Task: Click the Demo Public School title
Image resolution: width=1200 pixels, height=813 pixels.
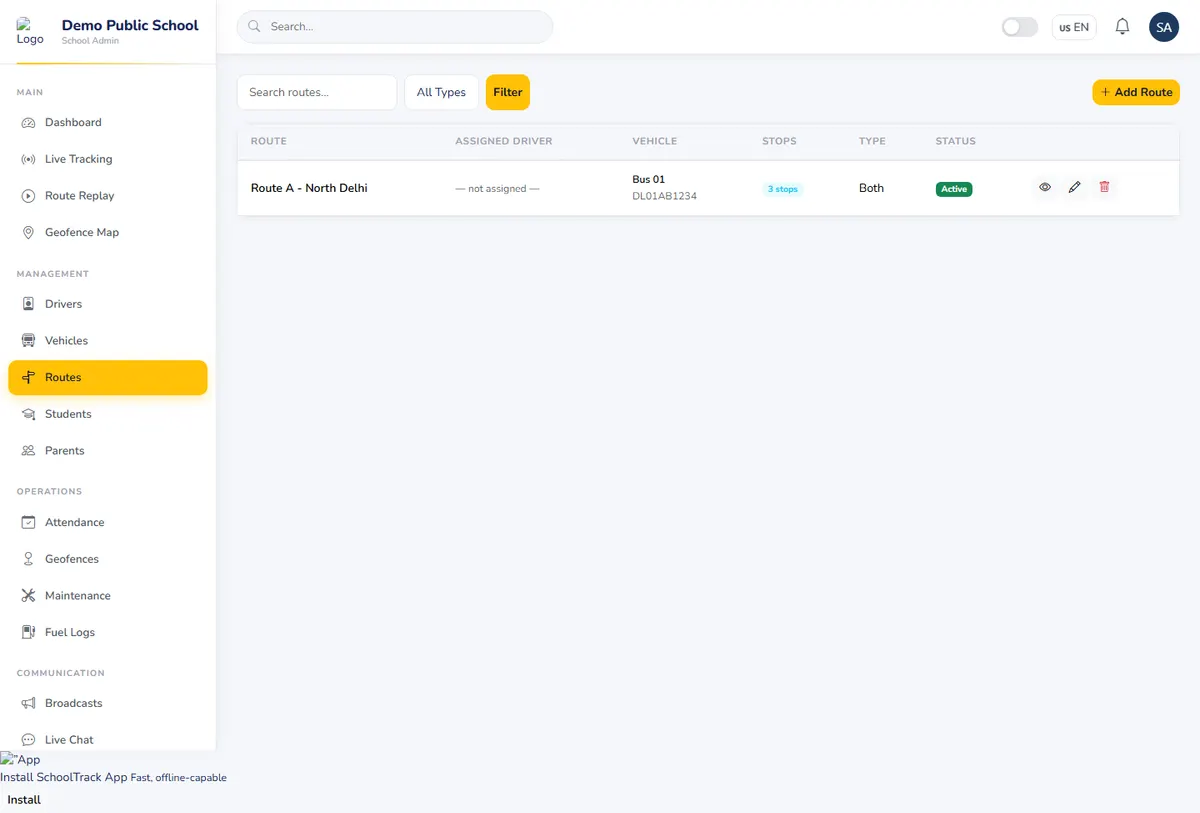Action: pyautogui.click(x=130, y=25)
